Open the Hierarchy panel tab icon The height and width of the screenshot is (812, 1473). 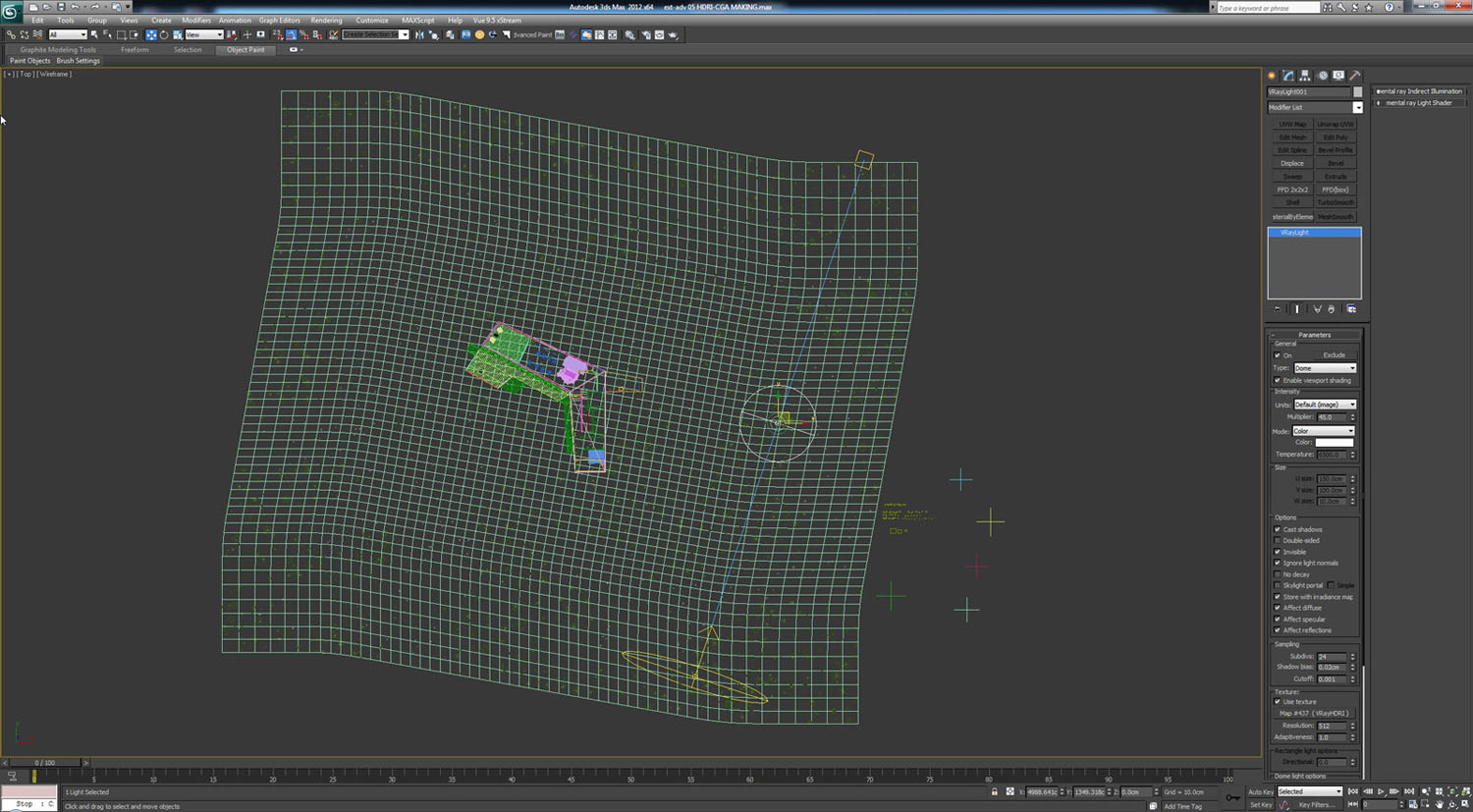[1305, 76]
